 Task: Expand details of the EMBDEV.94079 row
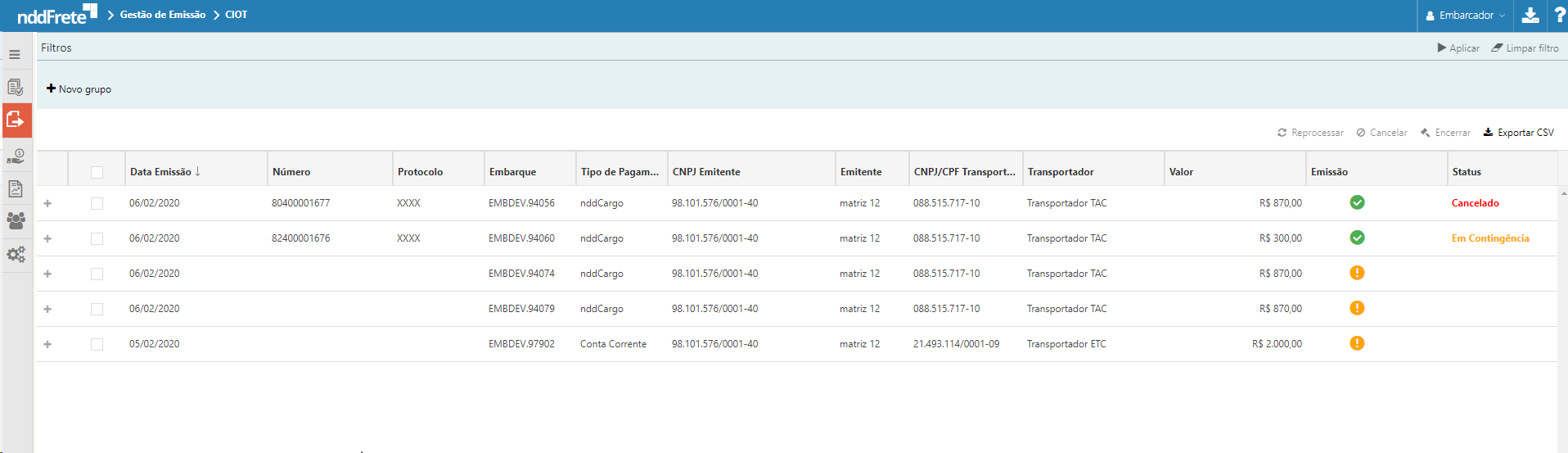(47, 309)
